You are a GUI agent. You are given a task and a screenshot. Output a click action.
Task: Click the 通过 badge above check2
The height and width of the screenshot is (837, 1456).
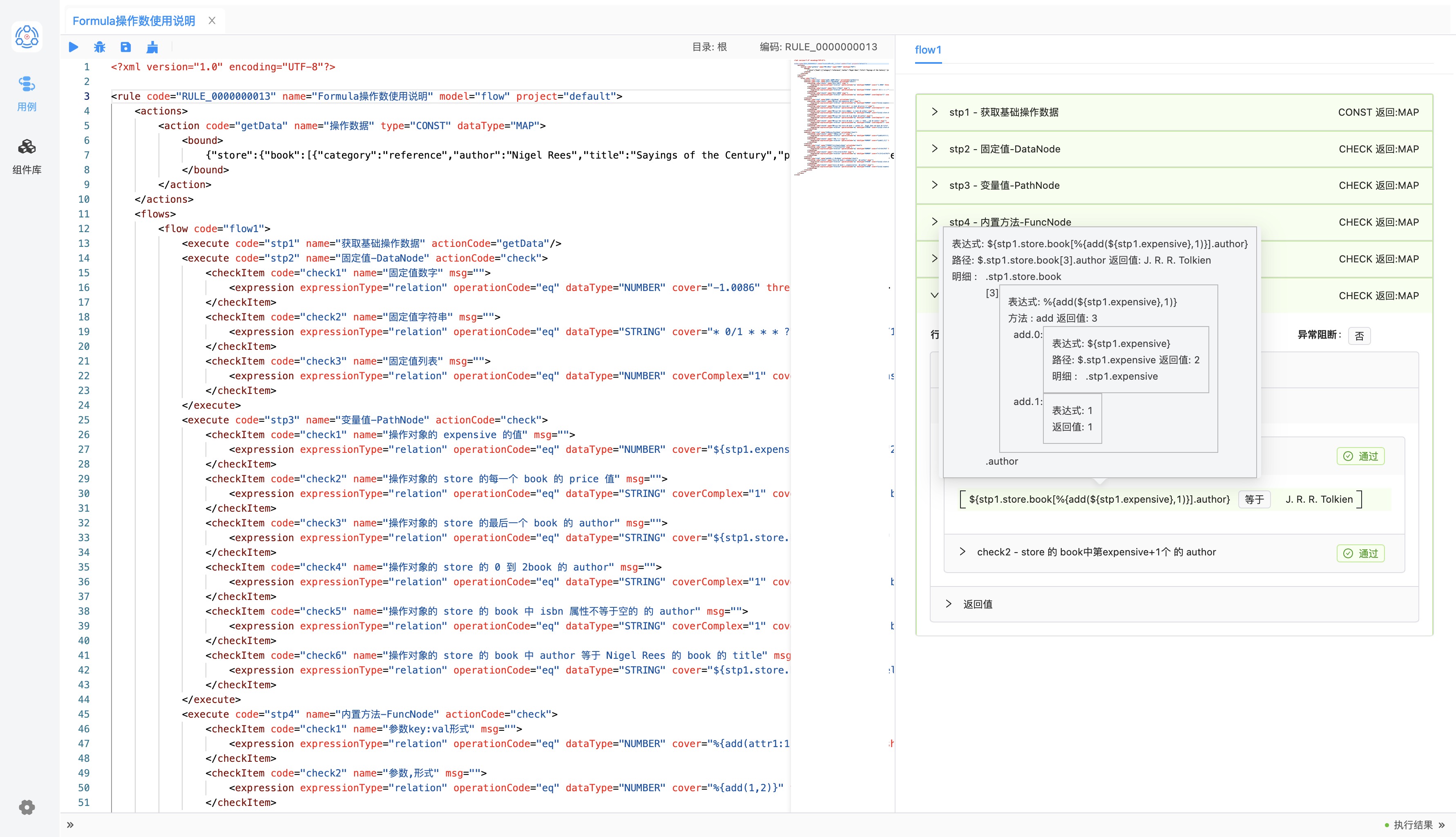[x=1360, y=457]
